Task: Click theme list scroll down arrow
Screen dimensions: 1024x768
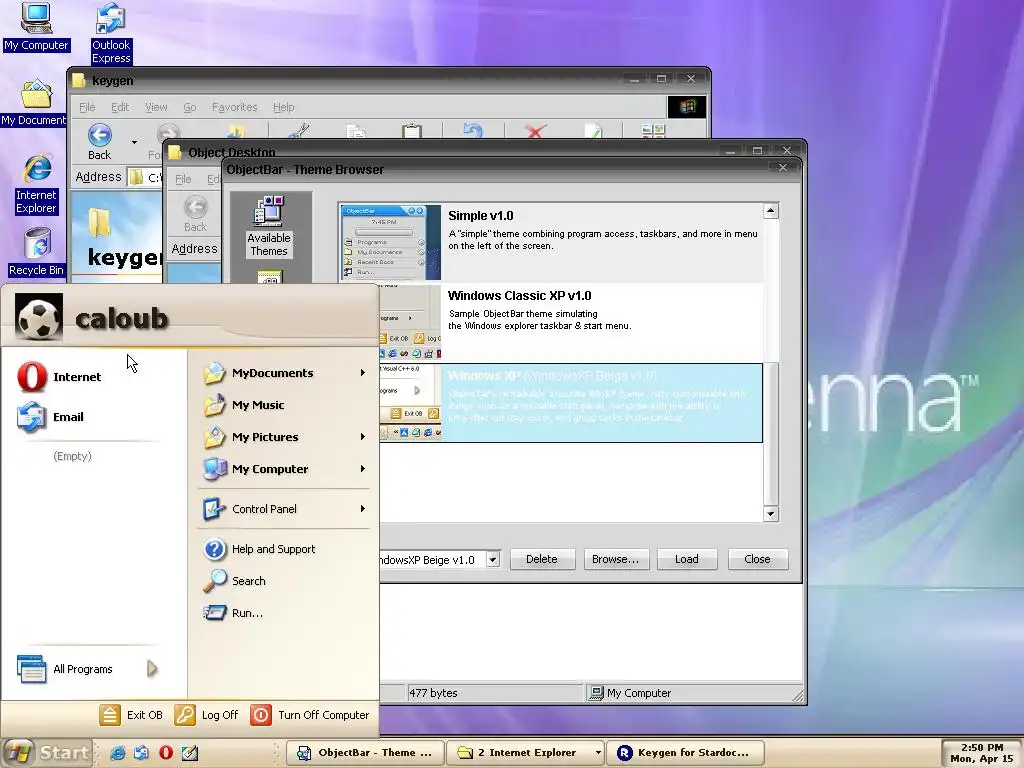Action: tap(771, 514)
